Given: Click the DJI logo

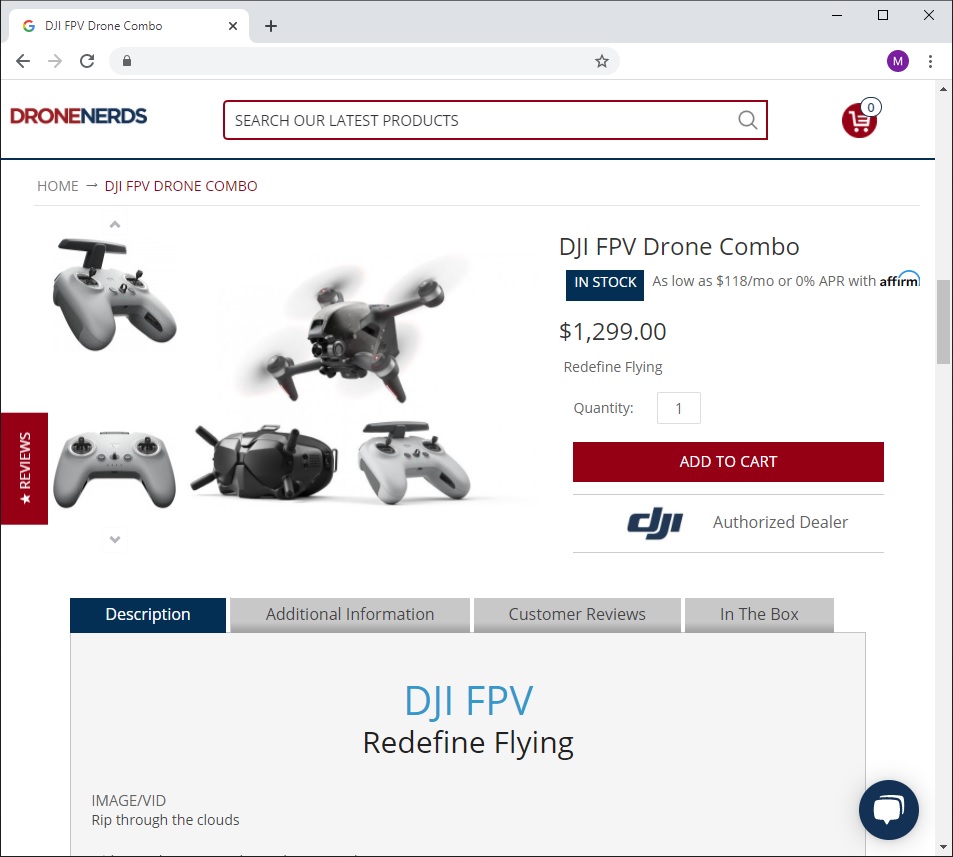Looking at the screenshot, I should point(655,523).
